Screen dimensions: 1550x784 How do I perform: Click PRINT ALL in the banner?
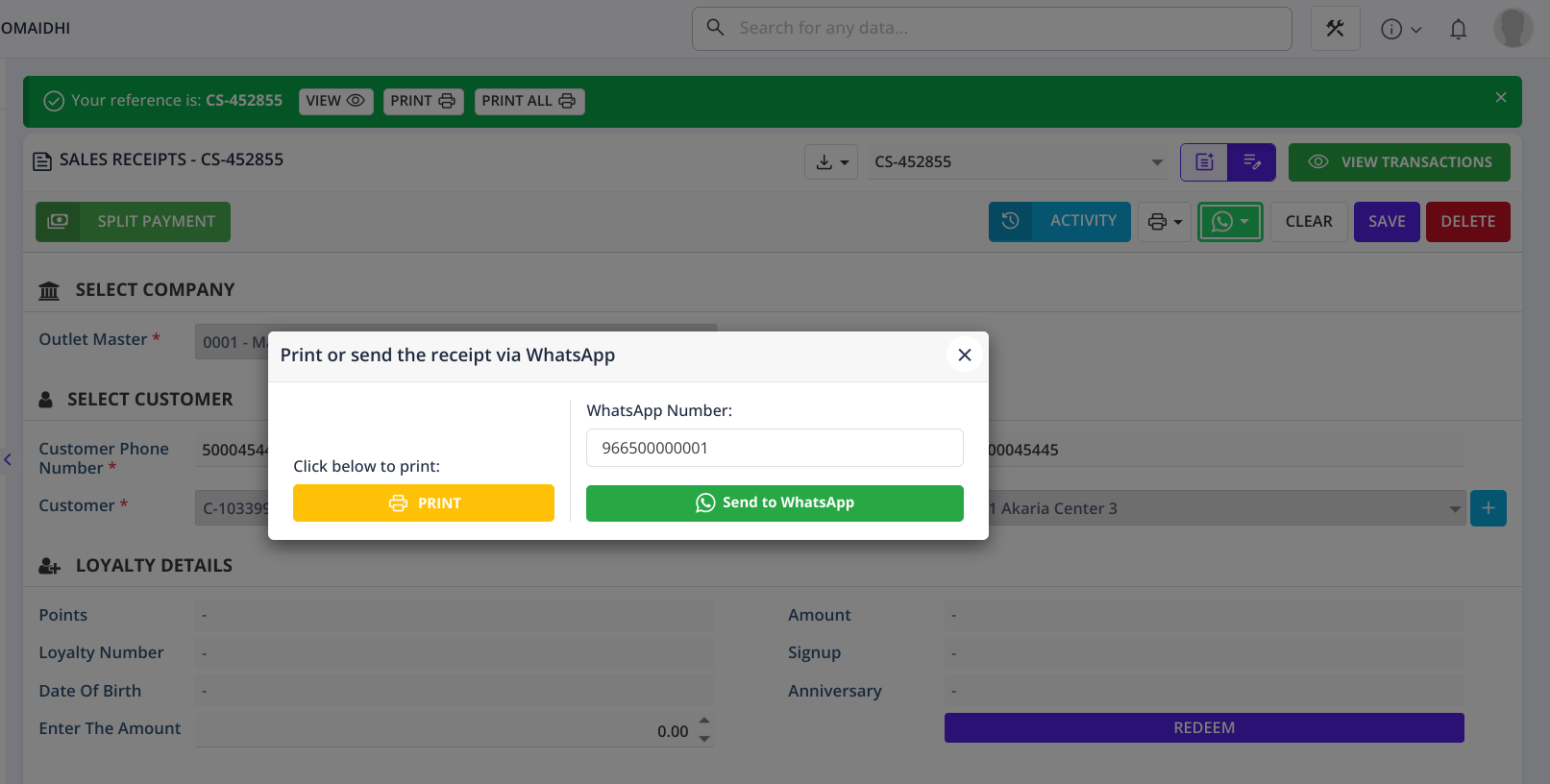coord(529,101)
